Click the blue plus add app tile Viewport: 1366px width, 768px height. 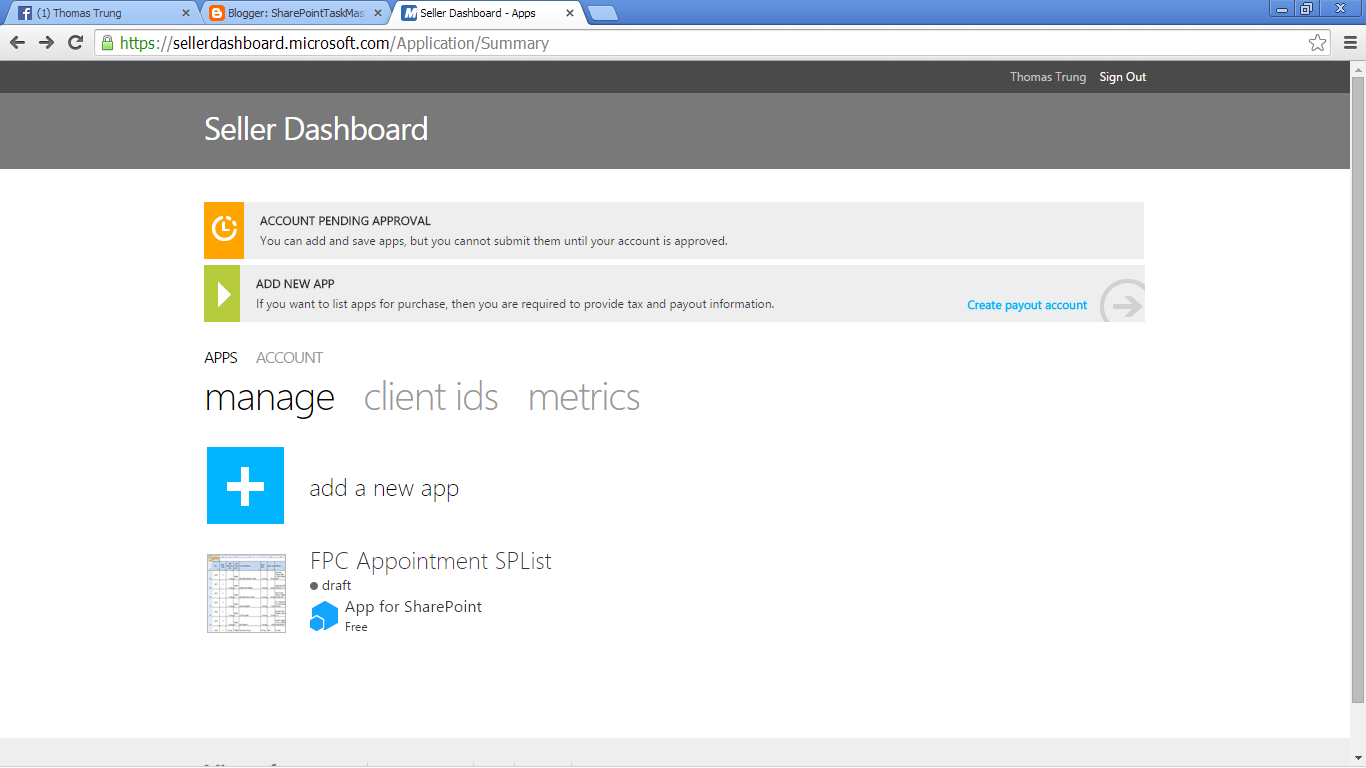(x=245, y=485)
